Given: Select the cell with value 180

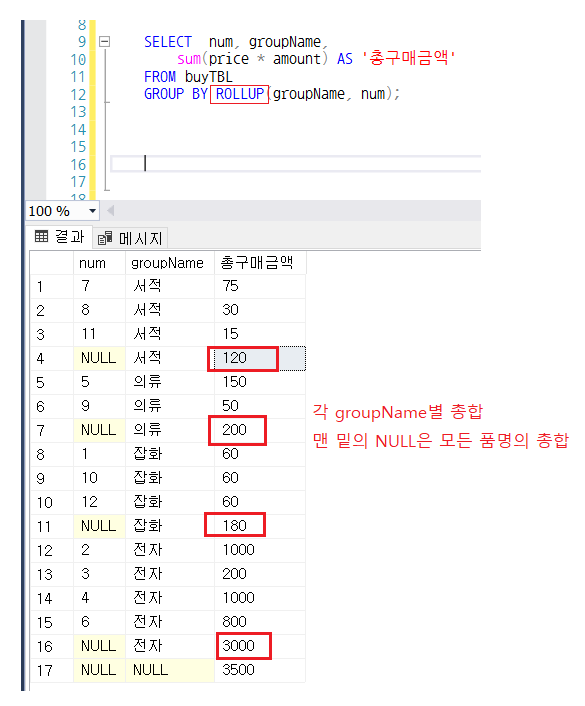Looking at the screenshot, I should click(260, 526).
